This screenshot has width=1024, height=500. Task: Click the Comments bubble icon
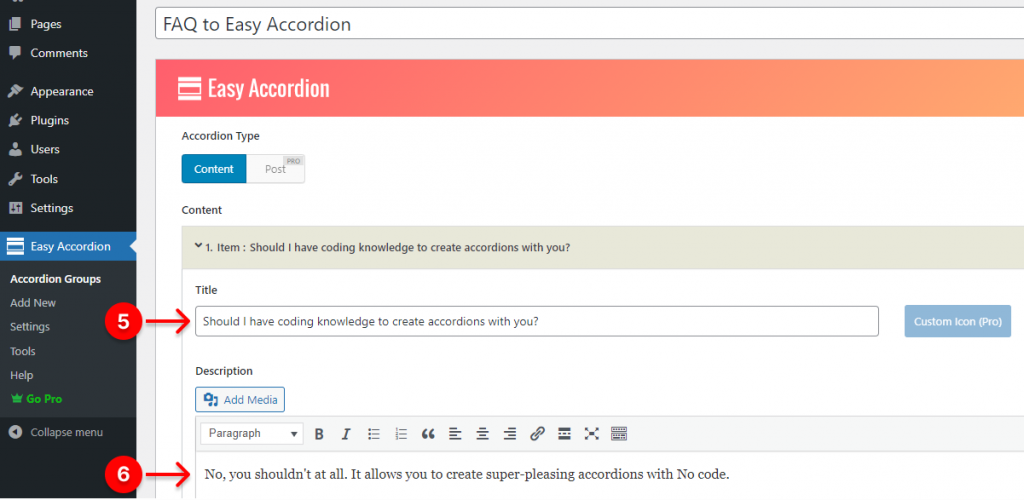[x=16, y=53]
